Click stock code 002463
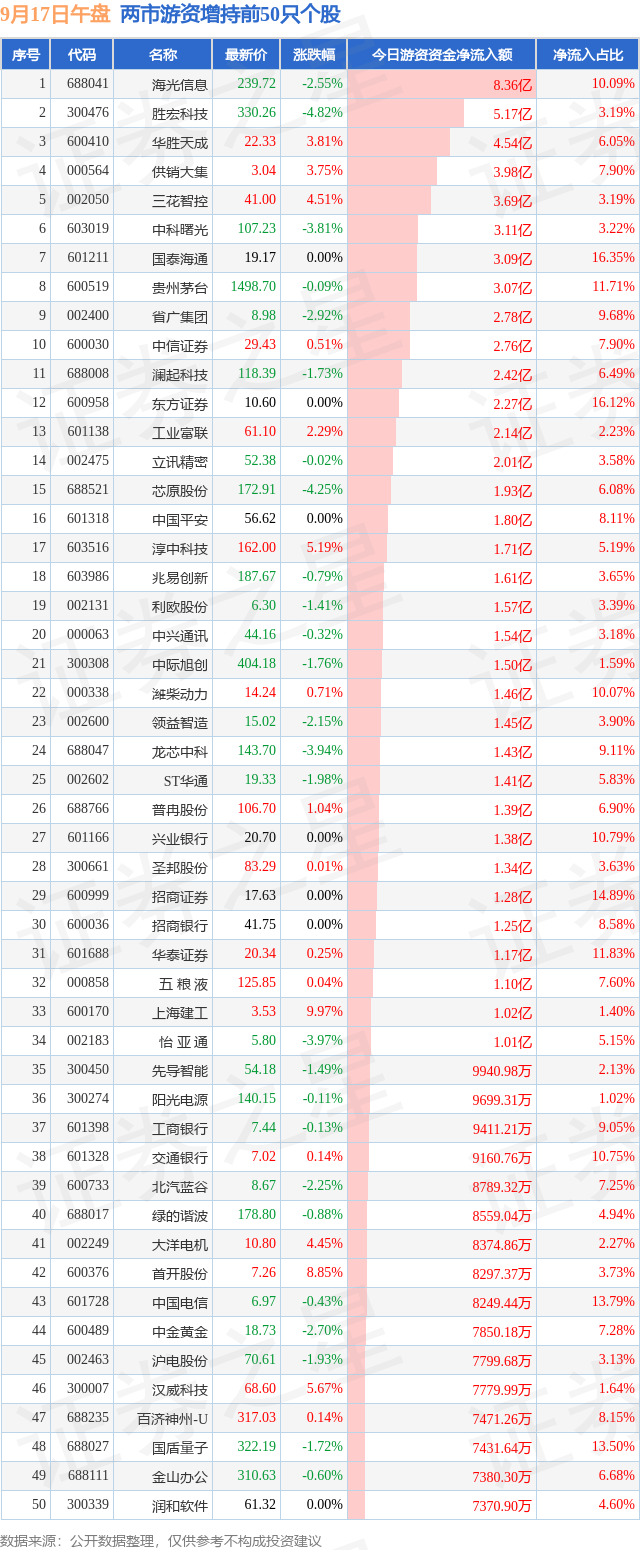Viewport: 640px width, 1550px height. coord(87,1361)
